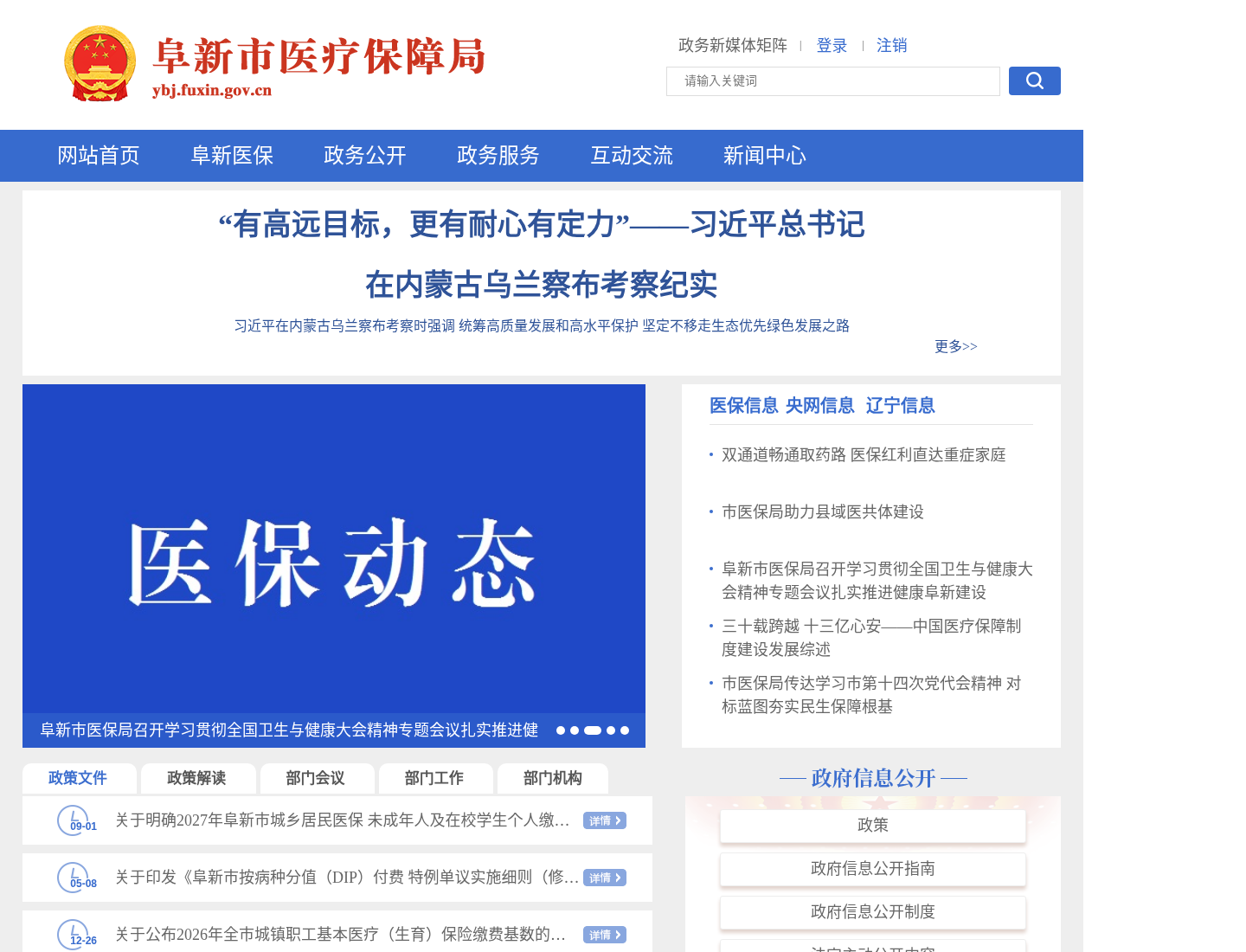
Task: Open the news item 三十载跨越 十三亿心安
Action: coord(871,638)
